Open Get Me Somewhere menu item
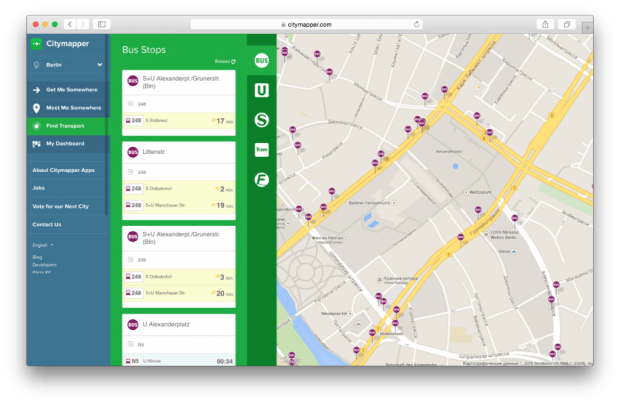620x404 pixels. coord(70,90)
